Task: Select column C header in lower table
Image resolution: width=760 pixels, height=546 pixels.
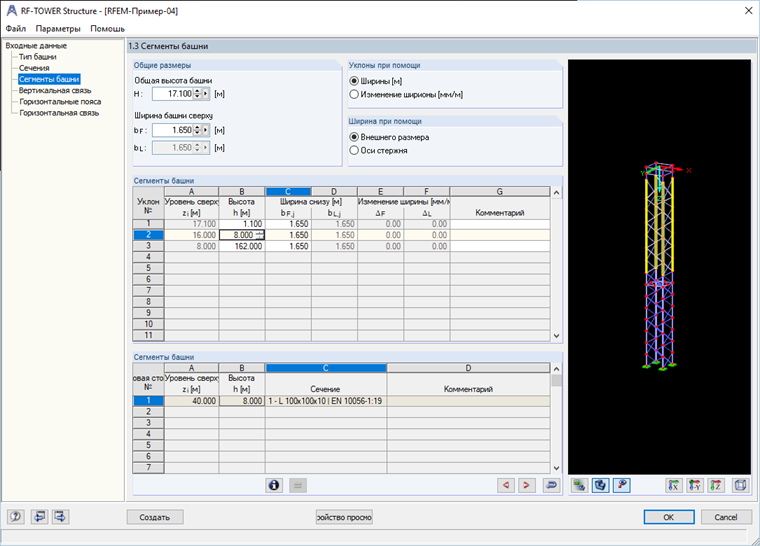Action: point(326,368)
